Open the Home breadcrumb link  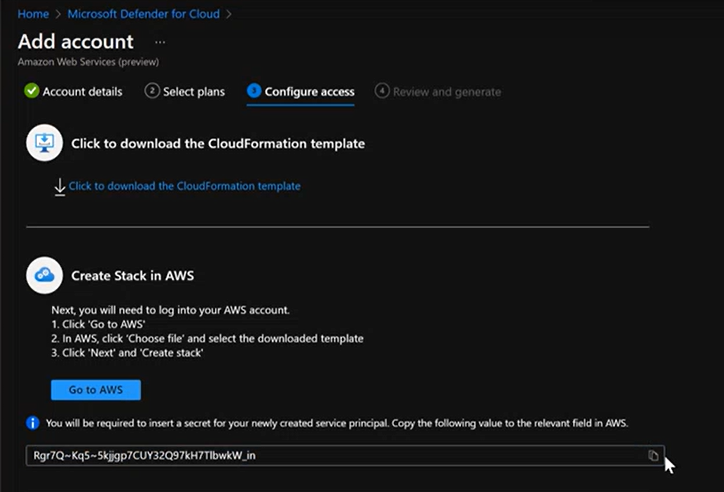(x=33, y=14)
